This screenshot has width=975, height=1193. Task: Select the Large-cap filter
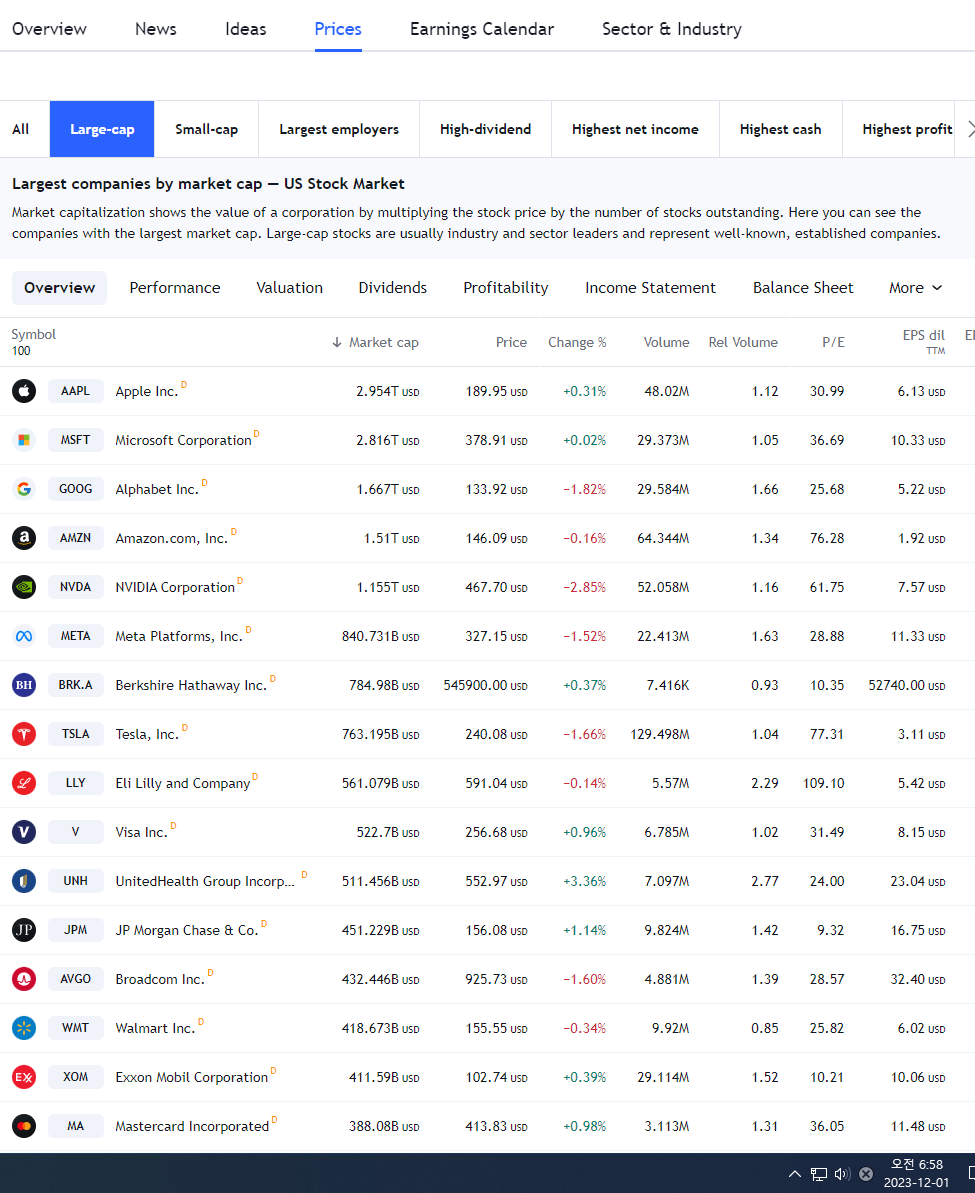pyautogui.click(x=102, y=129)
